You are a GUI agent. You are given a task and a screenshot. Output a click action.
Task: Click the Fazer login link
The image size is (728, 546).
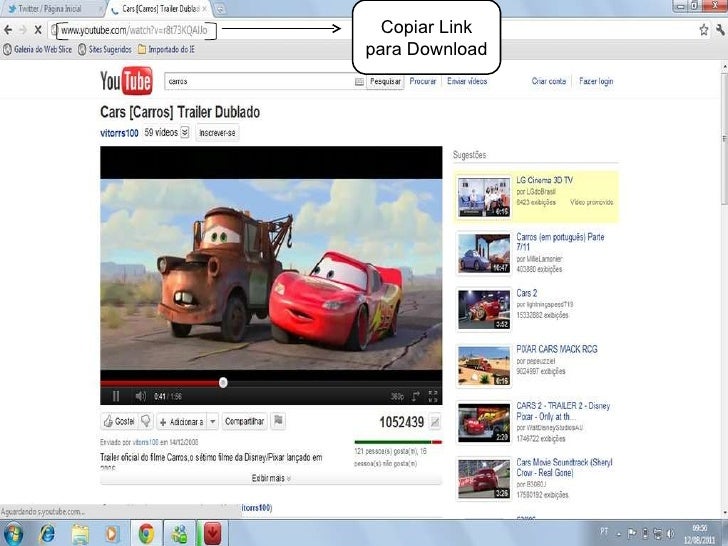(596, 81)
